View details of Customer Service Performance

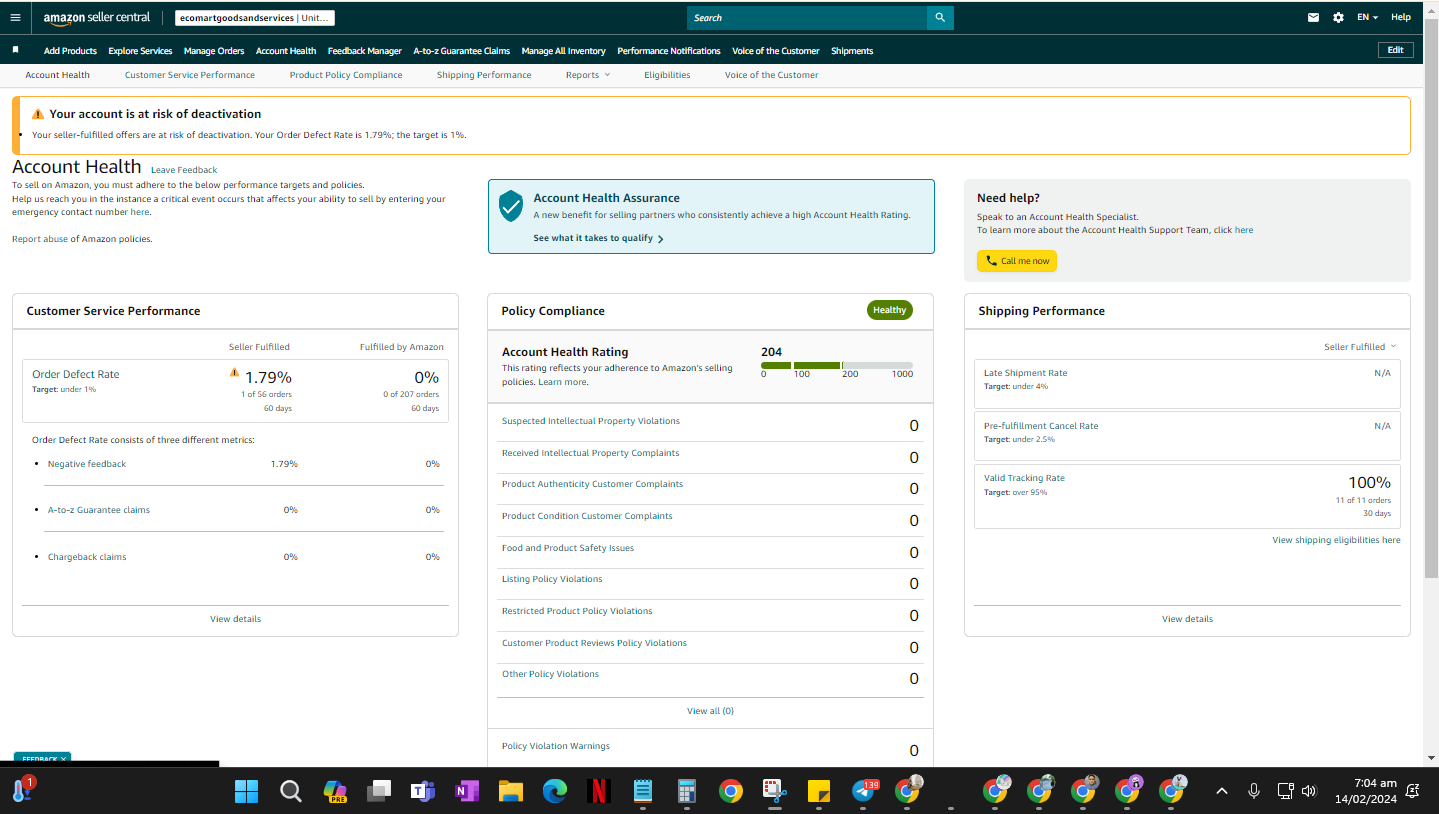tap(235, 619)
